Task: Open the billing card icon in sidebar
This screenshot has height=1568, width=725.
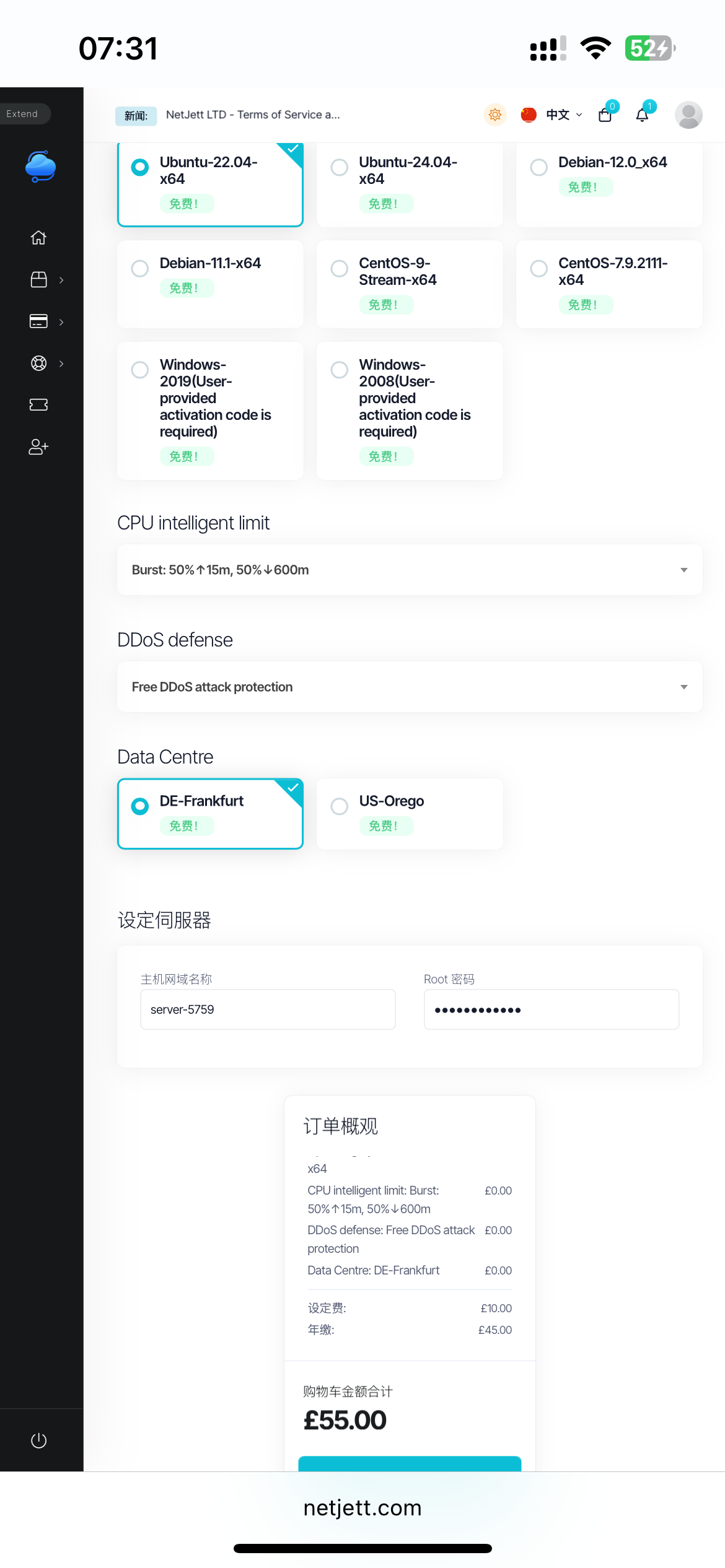Action: click(x=38, y=321)
